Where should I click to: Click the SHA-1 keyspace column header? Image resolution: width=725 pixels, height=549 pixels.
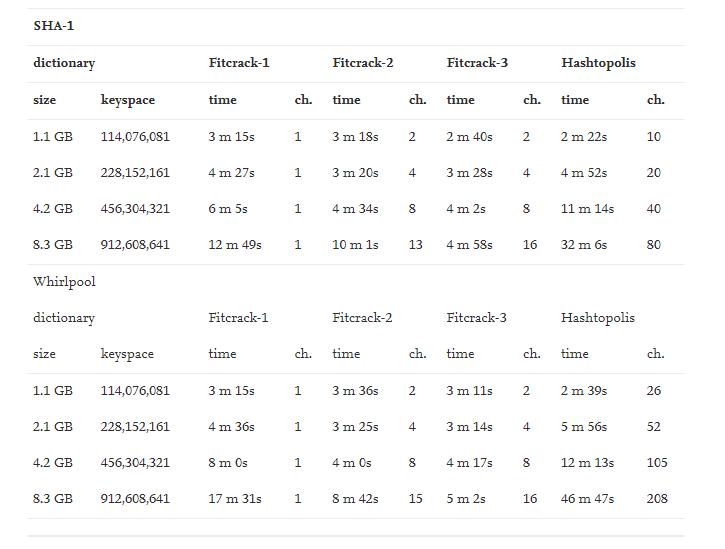(128, 100)
